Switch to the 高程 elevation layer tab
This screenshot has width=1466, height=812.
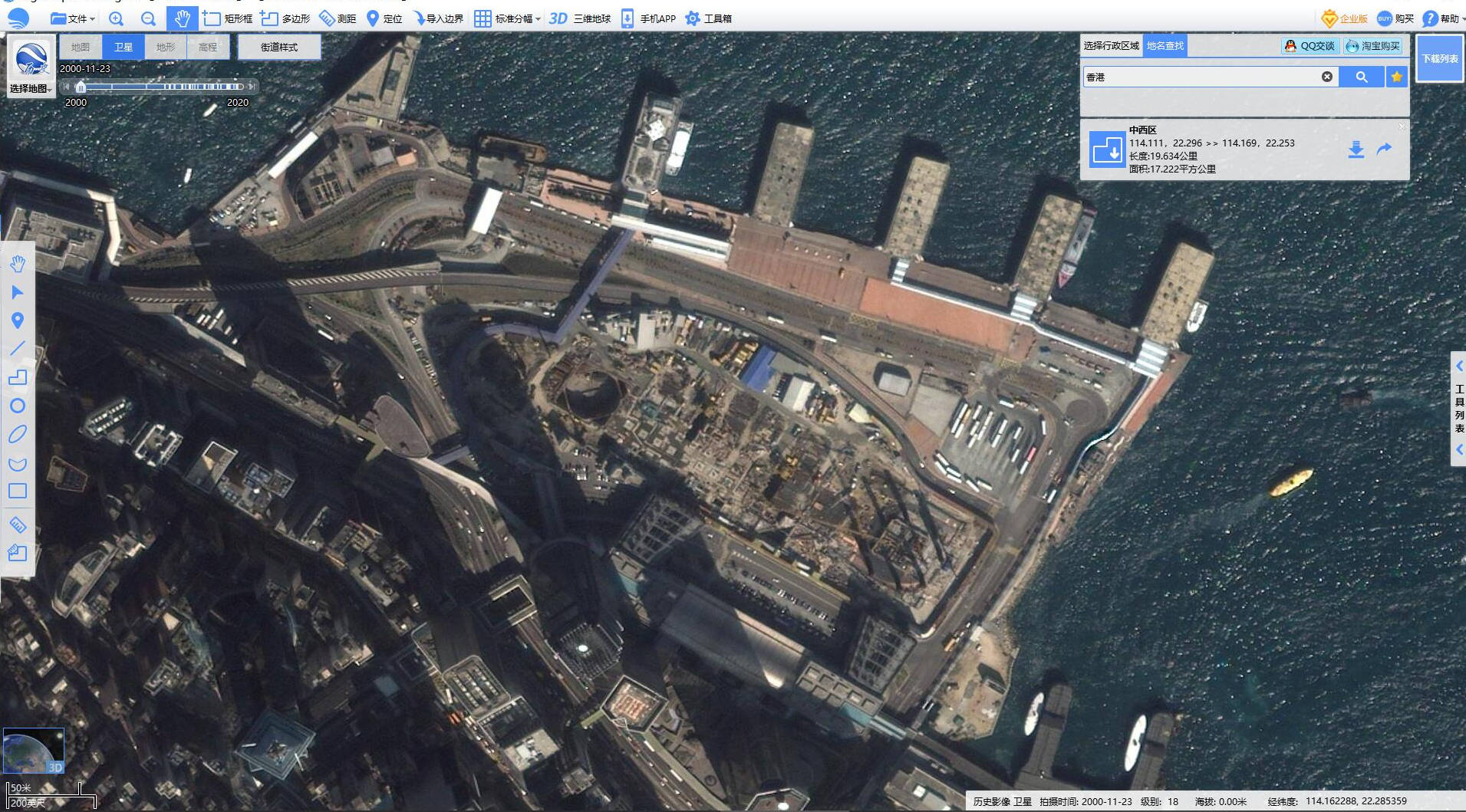click(x=208, y=47)
